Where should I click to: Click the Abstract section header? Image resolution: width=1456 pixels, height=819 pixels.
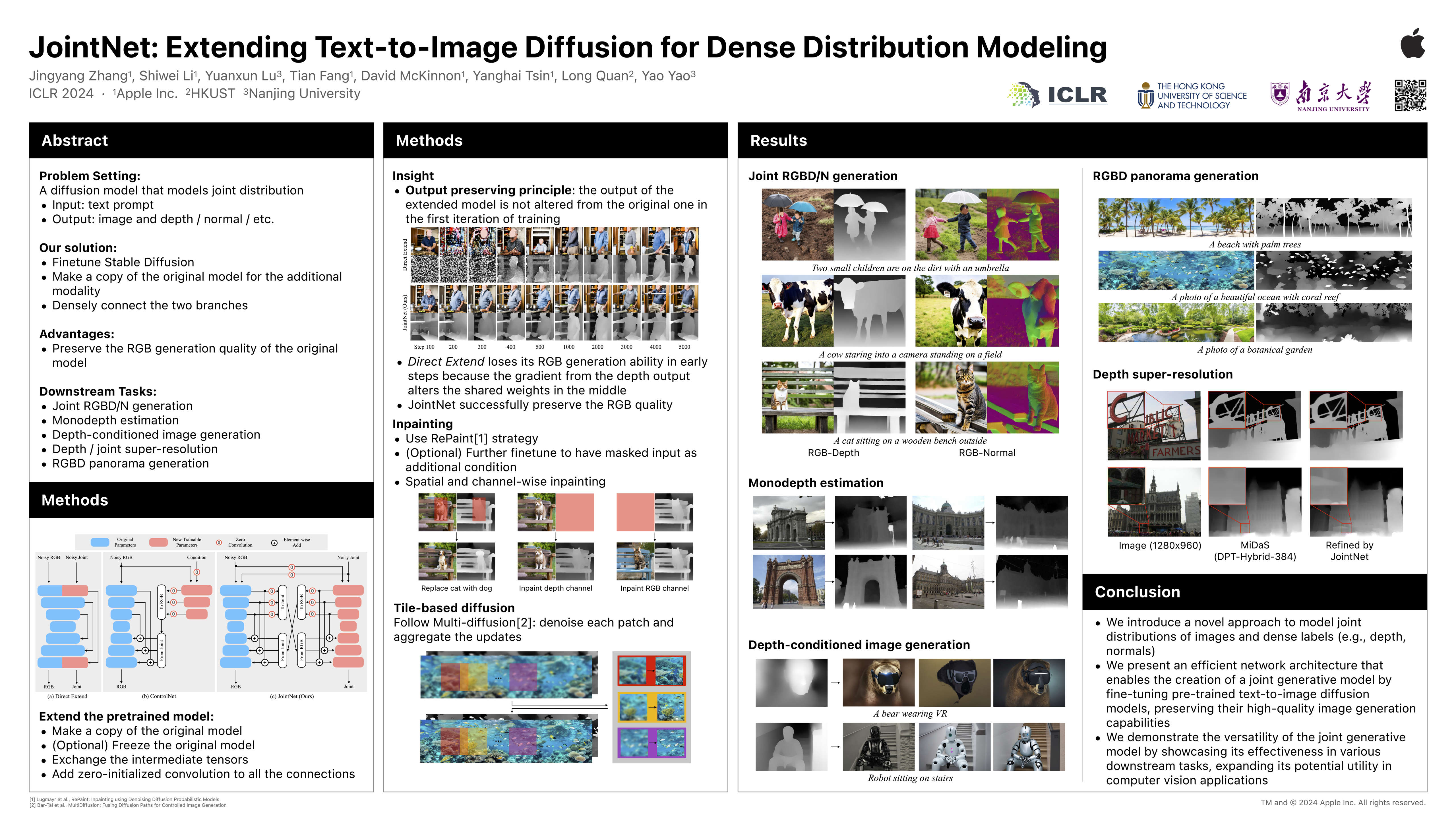pyautogui.click(x=75, y=140)
